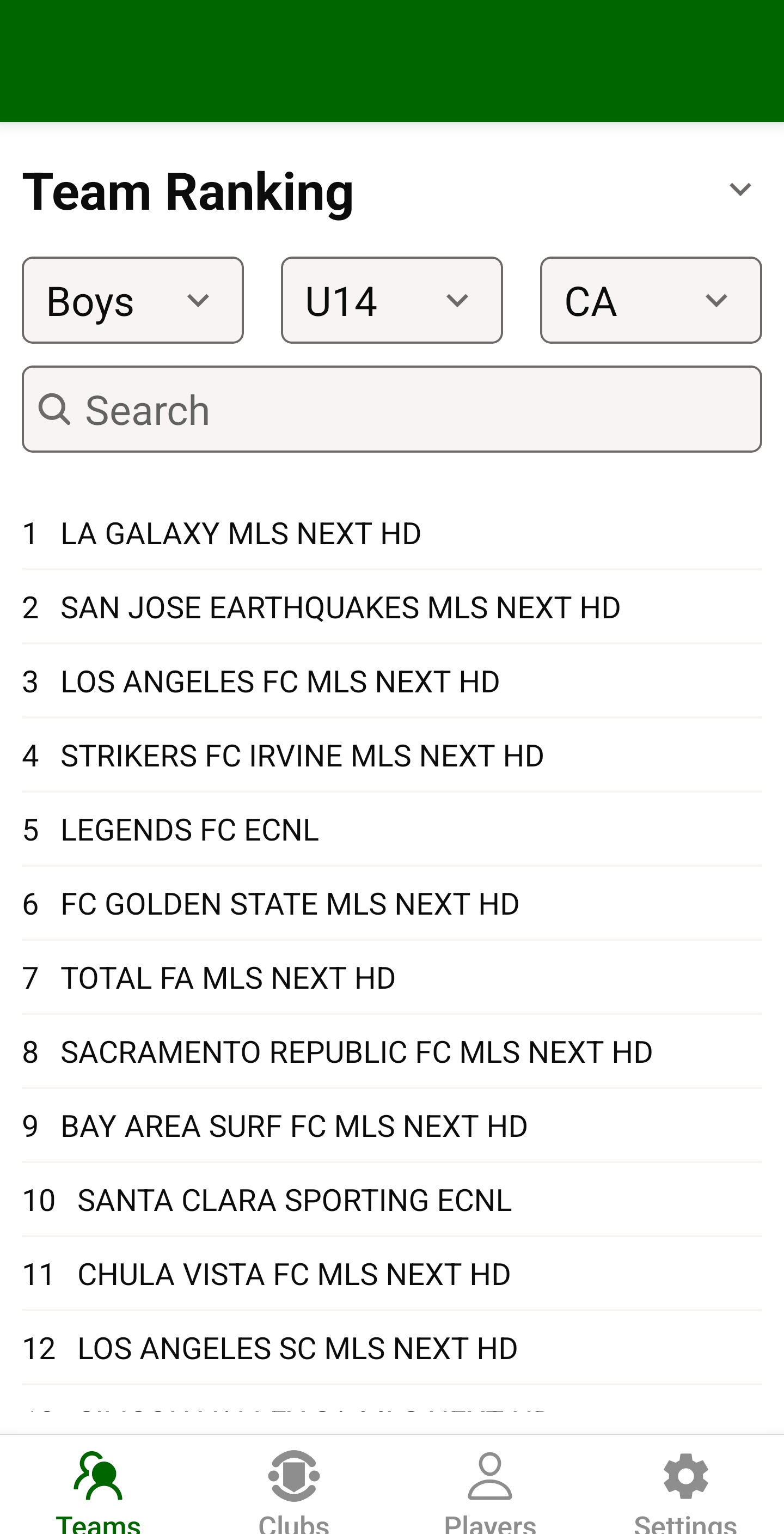This screenshot has height=1534, width=784.
Task: Open the Boys gender dropdown
Action: [x=133, y=301]
